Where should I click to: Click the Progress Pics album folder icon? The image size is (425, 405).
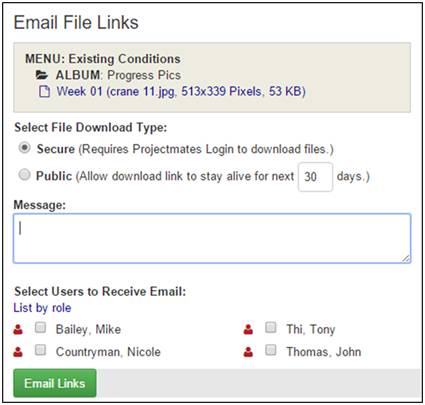point(42,75)
